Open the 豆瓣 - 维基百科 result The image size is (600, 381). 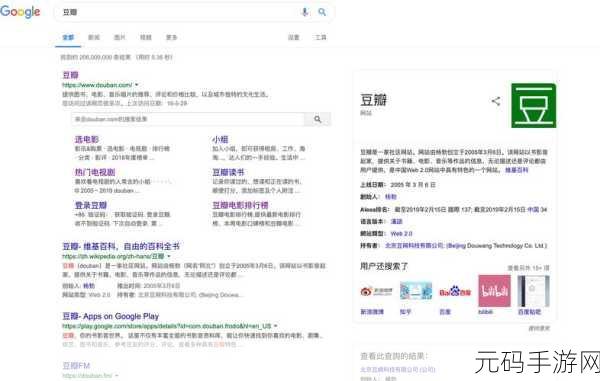(x=121, y=246)
